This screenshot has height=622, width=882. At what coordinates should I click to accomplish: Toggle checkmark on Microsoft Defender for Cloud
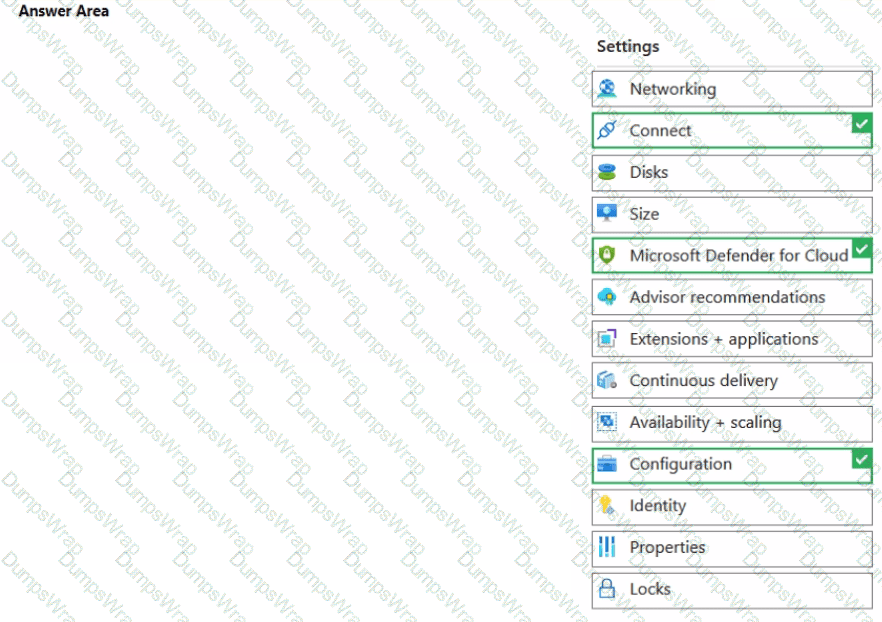pyautogui.click(x=861, y=248)
